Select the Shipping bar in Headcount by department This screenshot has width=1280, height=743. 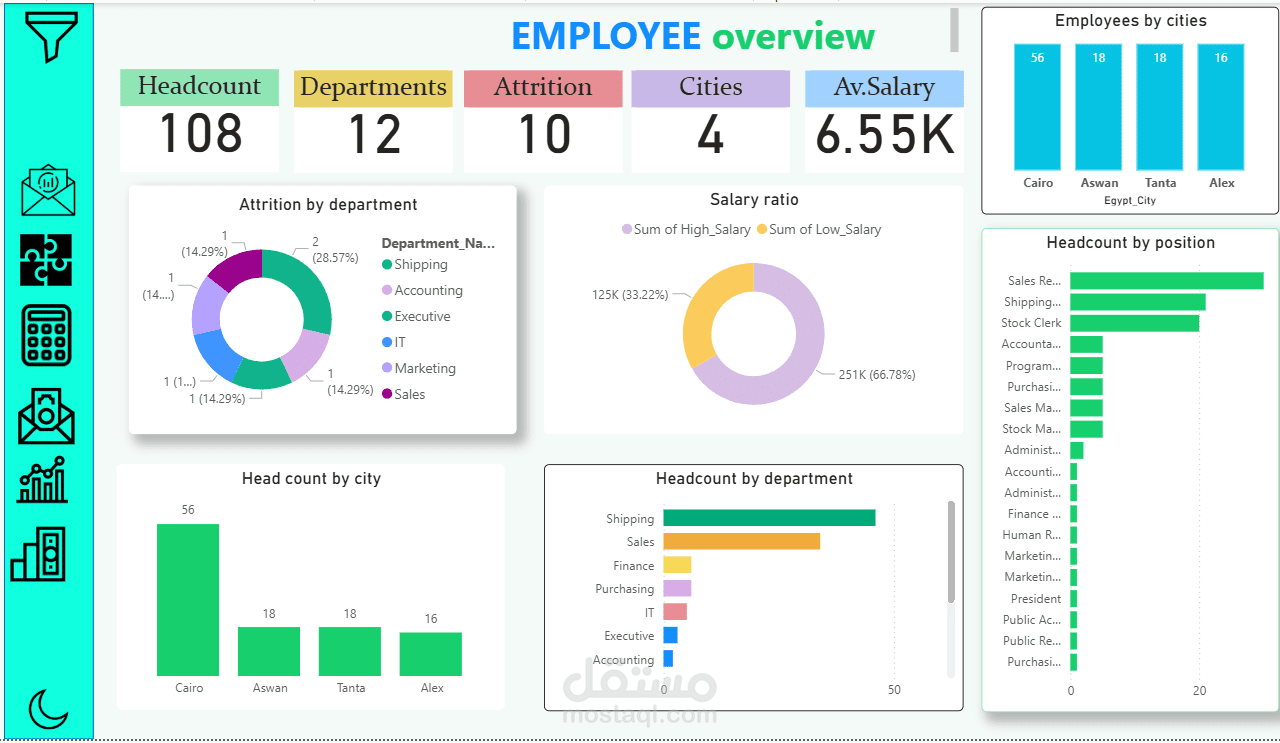click(x=768, y=518)
